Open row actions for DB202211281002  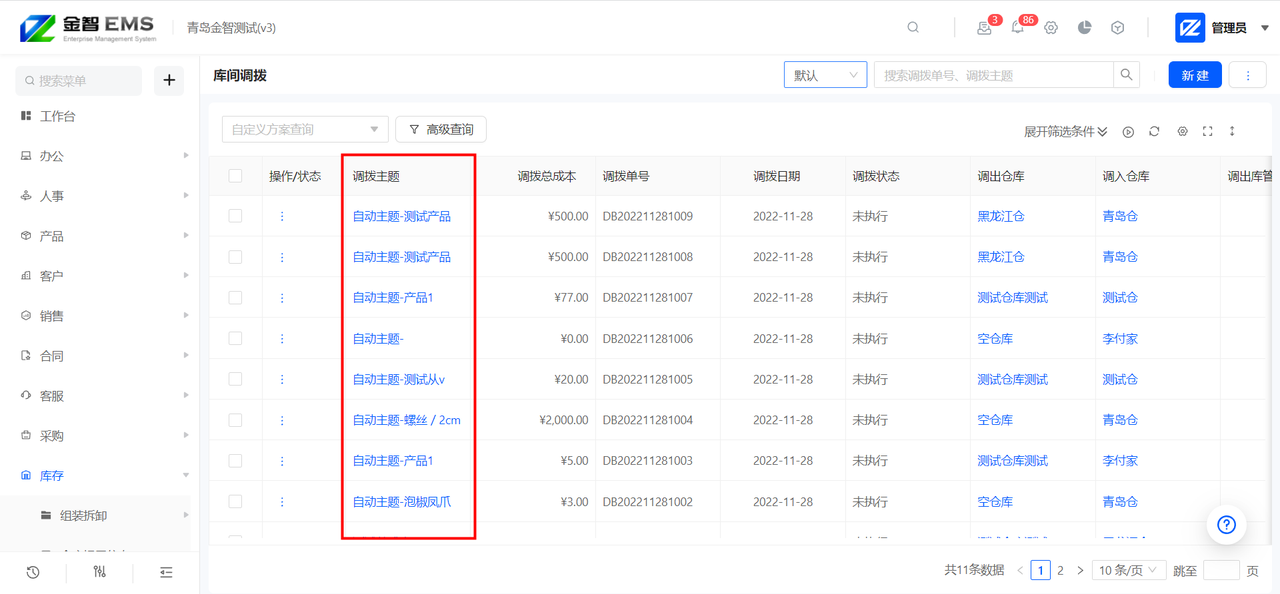pyautogui.click(x=282, y=502)
